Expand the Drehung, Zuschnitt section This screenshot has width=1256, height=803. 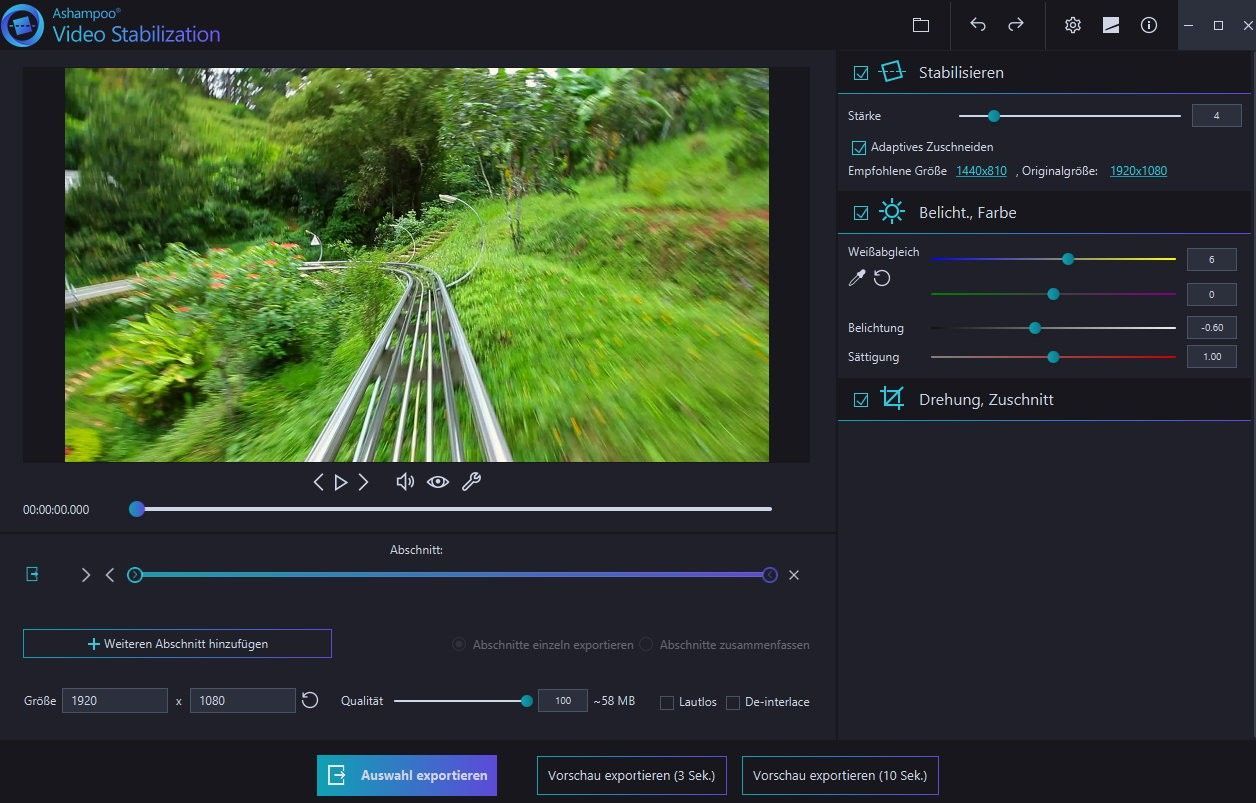(x=985, y=400)
